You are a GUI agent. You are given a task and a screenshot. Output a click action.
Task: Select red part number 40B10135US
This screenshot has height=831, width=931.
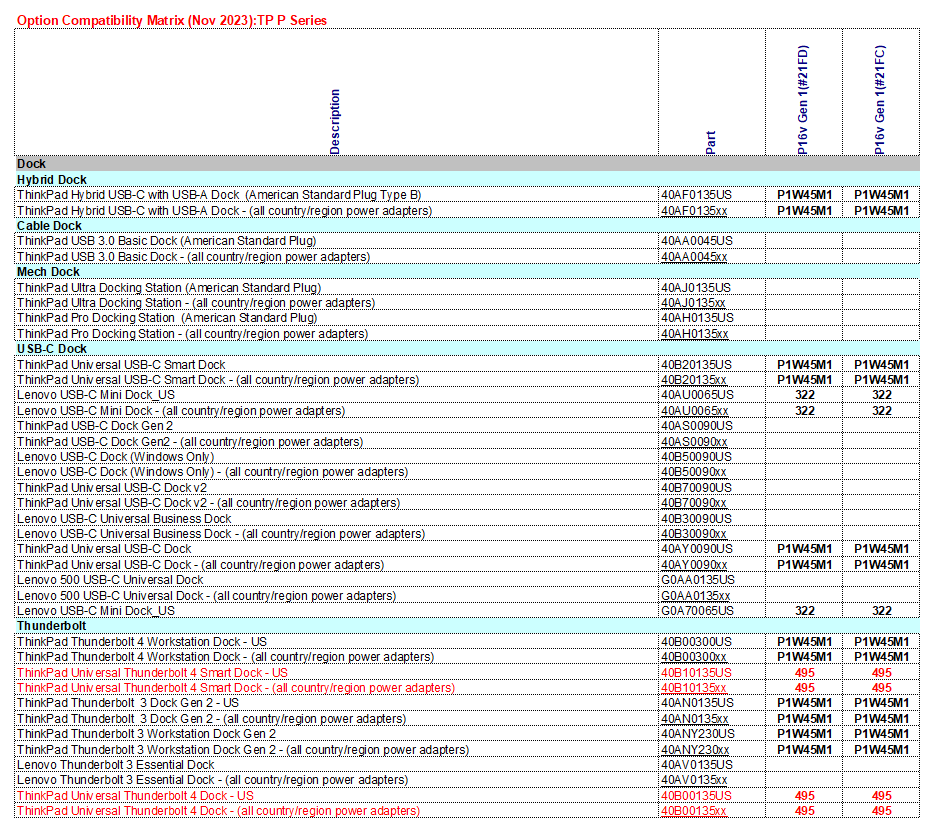tap(696, 673)
